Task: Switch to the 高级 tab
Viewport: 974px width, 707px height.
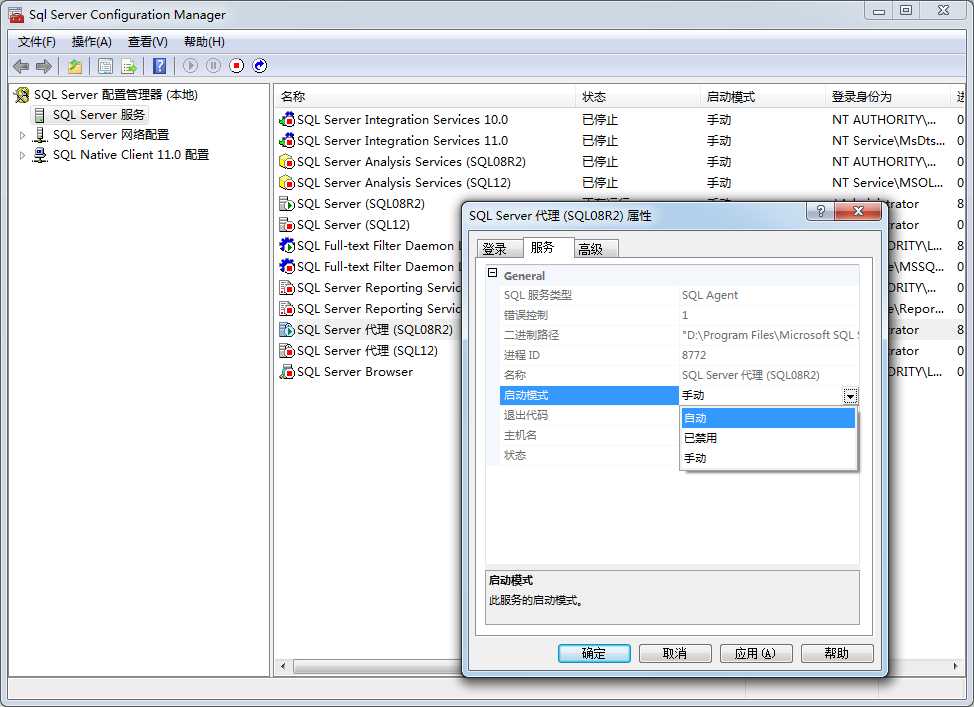Action: pos(595,249)
